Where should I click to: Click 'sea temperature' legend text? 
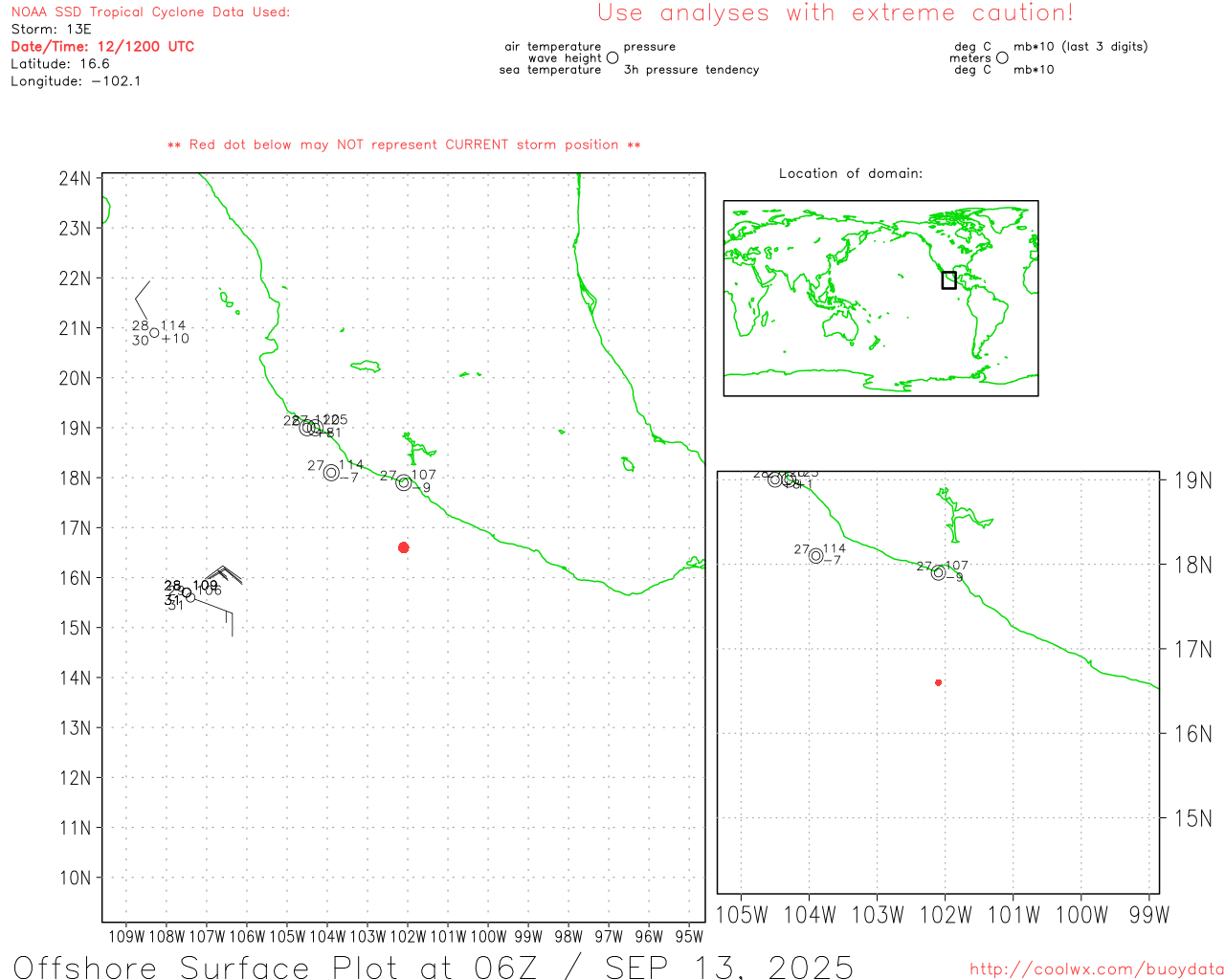click(x=550, y=70)
